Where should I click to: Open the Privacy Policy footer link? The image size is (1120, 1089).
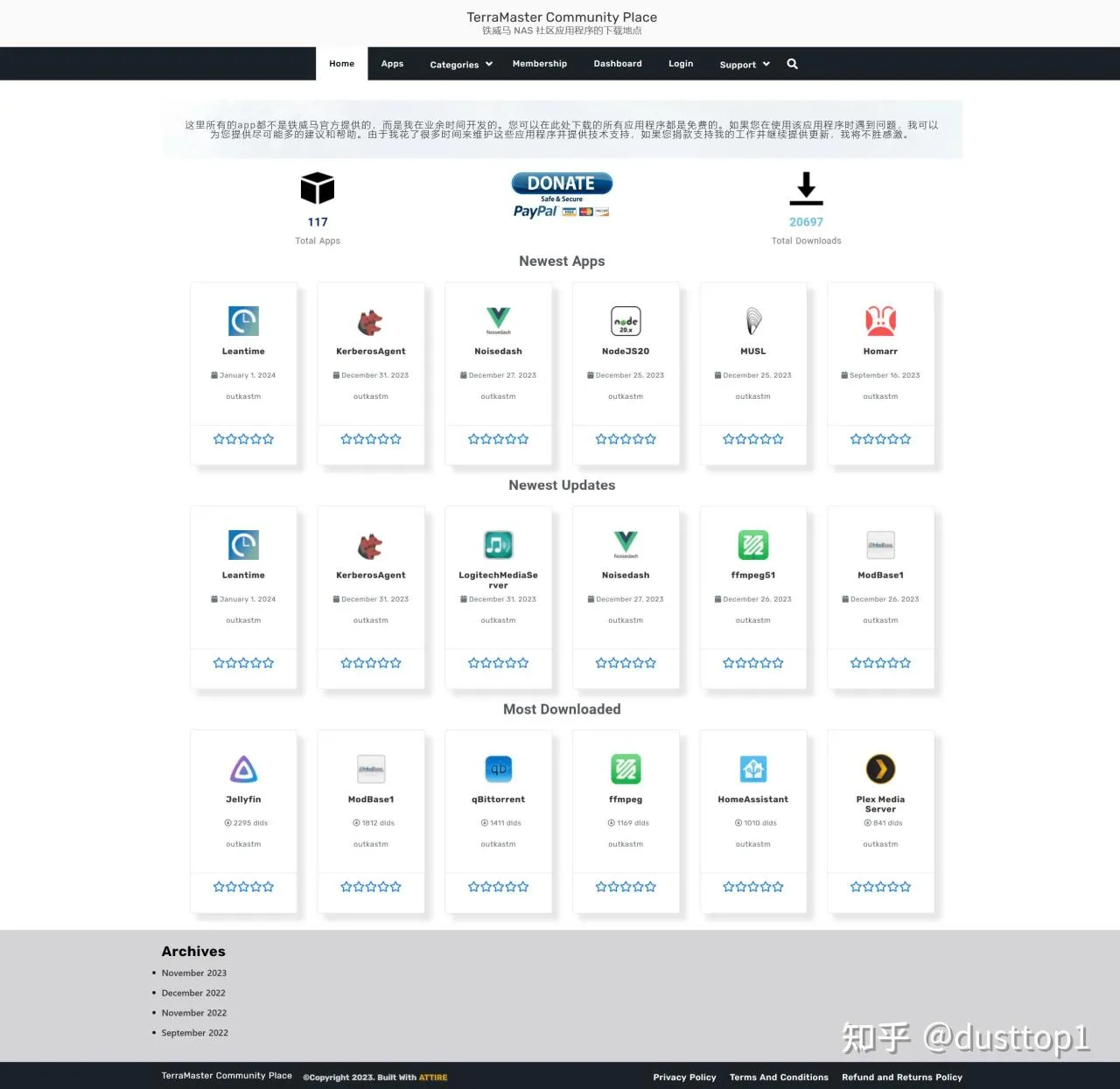pyautogui.click(x=684, y=1078)
